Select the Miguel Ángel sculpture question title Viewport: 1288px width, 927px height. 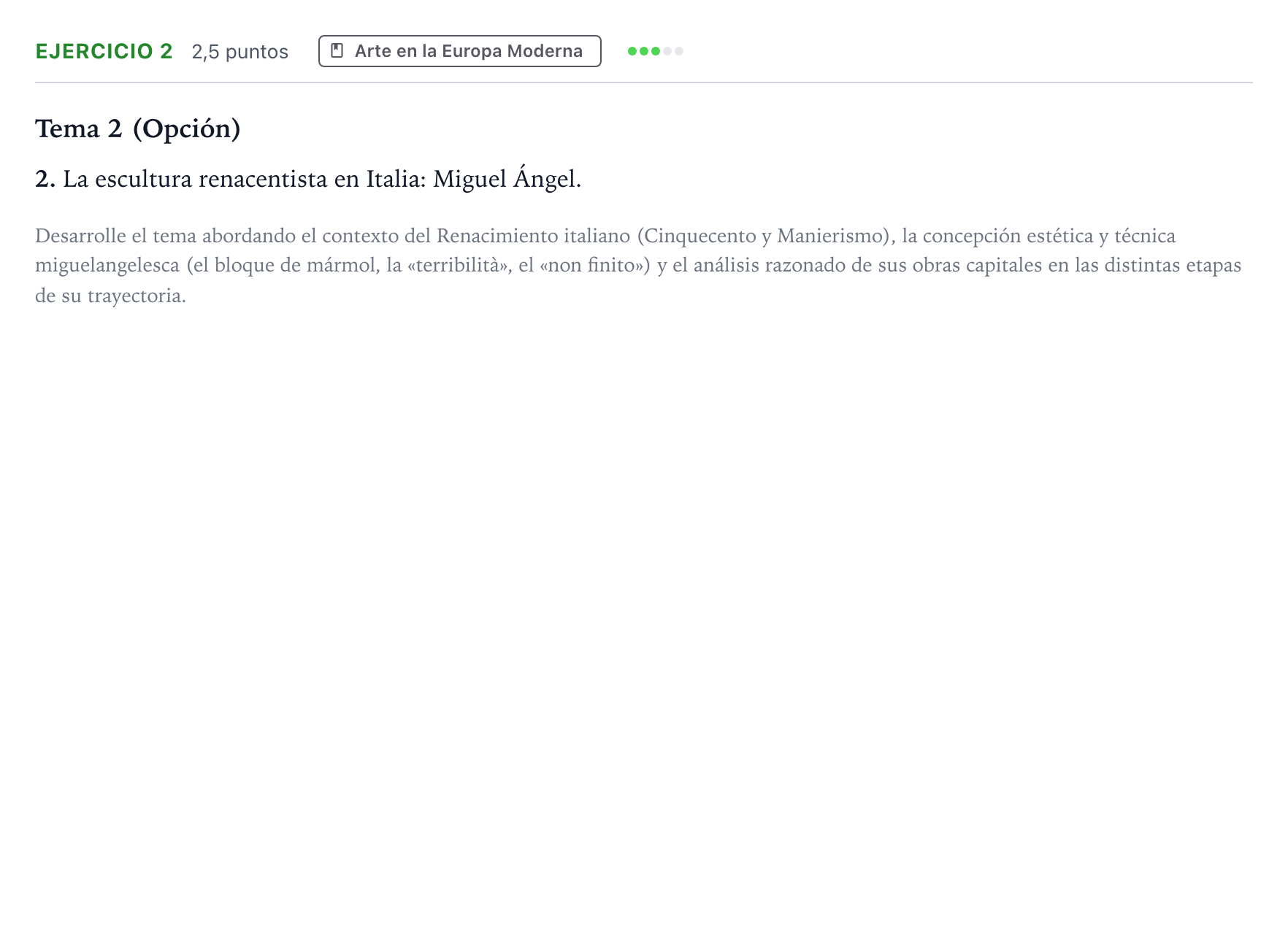(308, 178)
